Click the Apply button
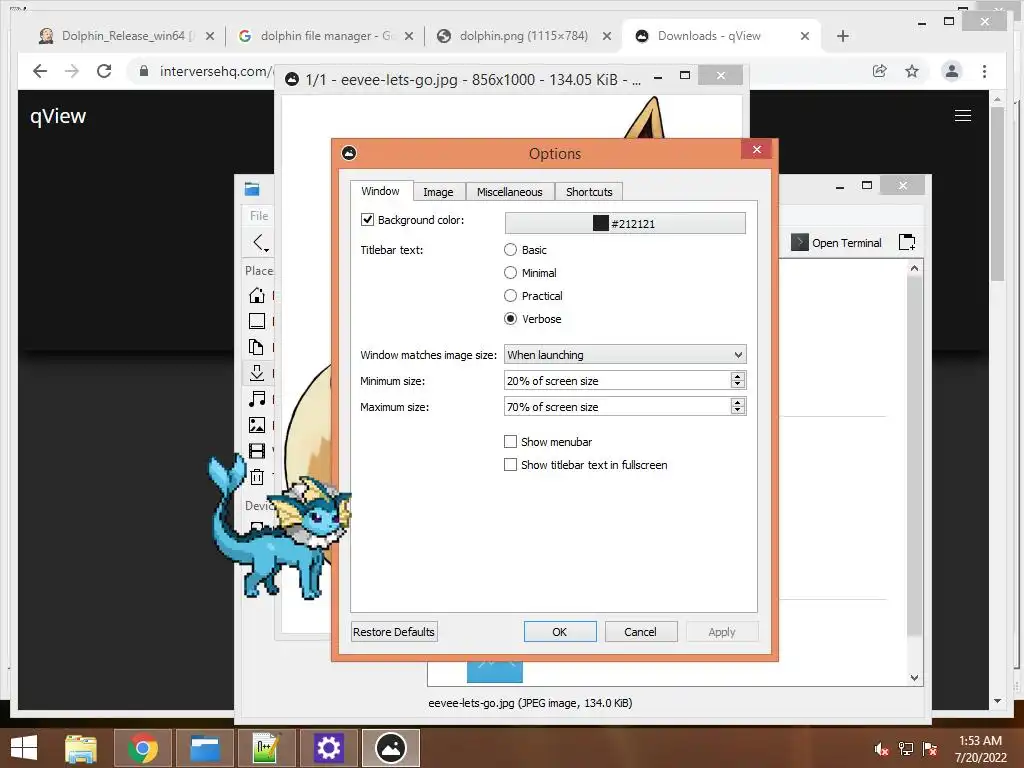Screen dimensions: 1024x768 point(722,632)
